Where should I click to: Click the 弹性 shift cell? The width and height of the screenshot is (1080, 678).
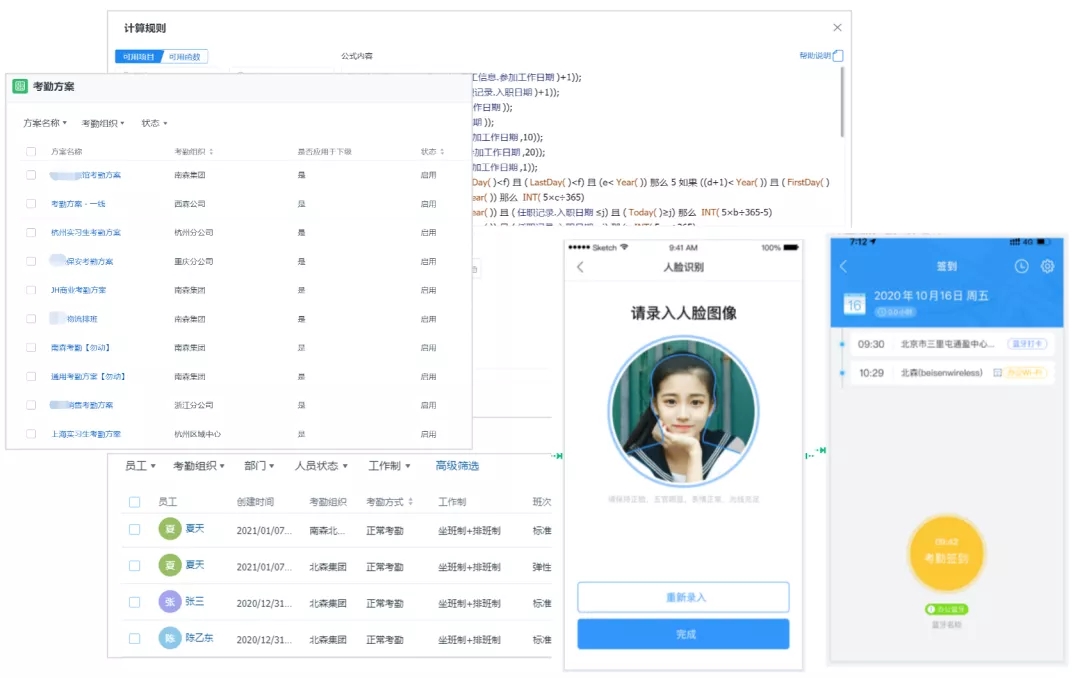pos(541,567)
